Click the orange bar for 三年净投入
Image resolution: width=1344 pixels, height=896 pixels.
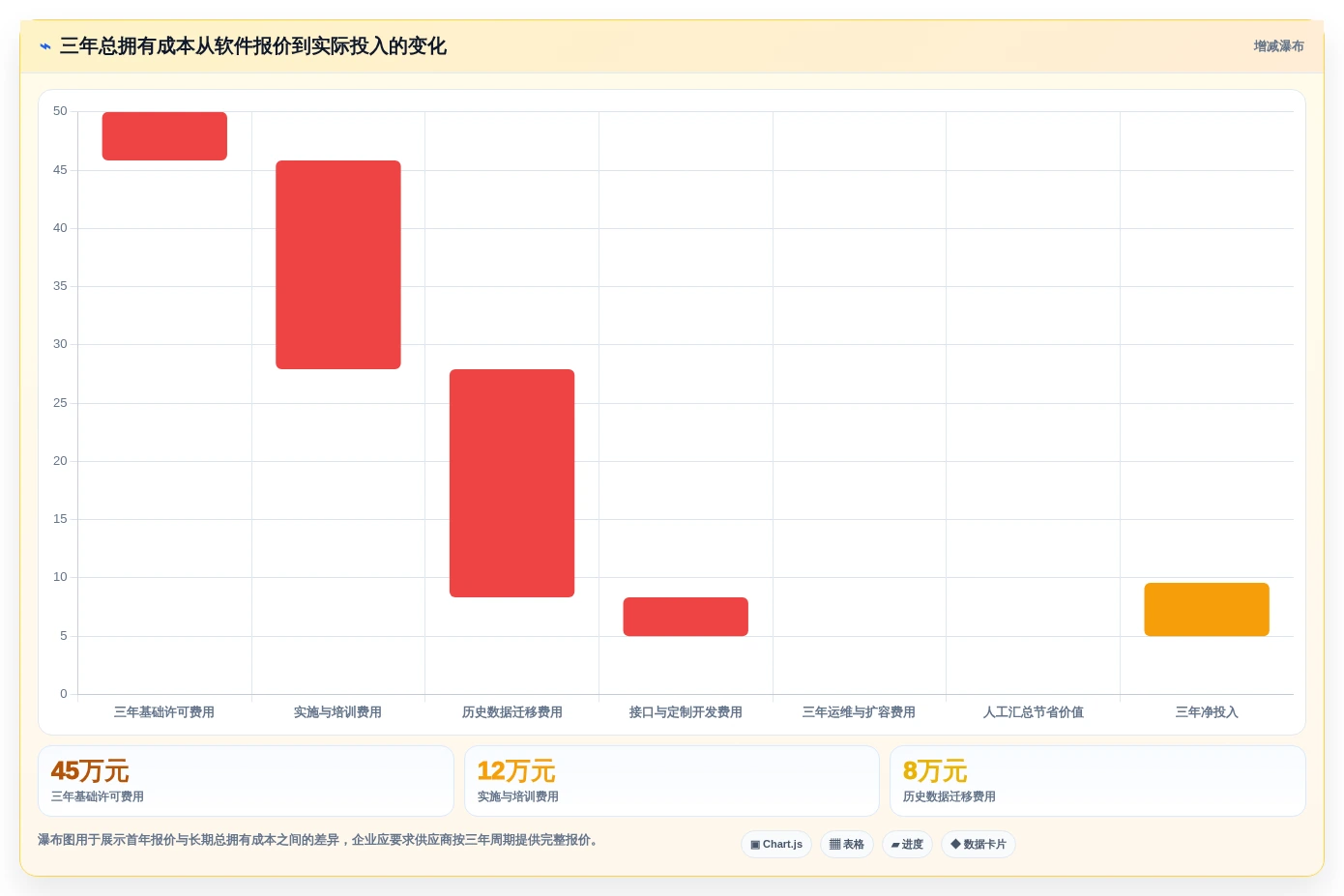click(x=1207, y=609)
